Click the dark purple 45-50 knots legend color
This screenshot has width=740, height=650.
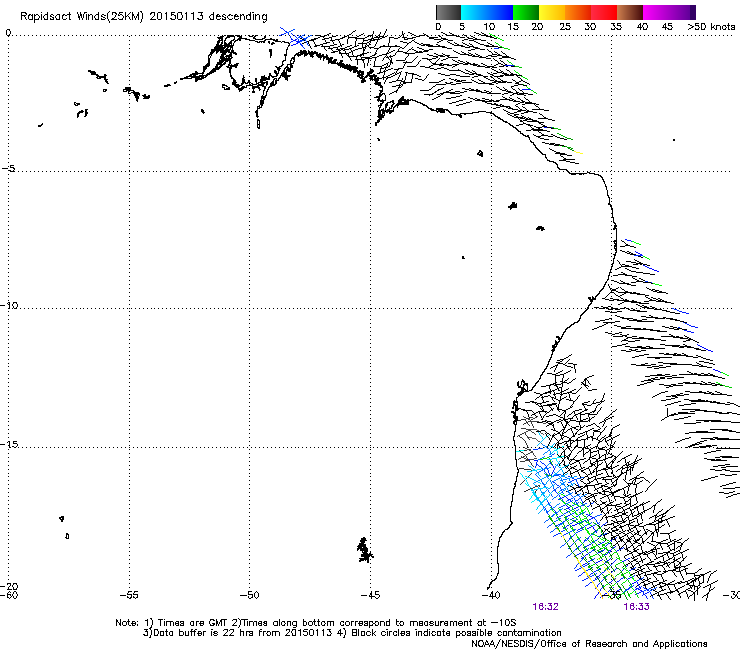[682, 12]
